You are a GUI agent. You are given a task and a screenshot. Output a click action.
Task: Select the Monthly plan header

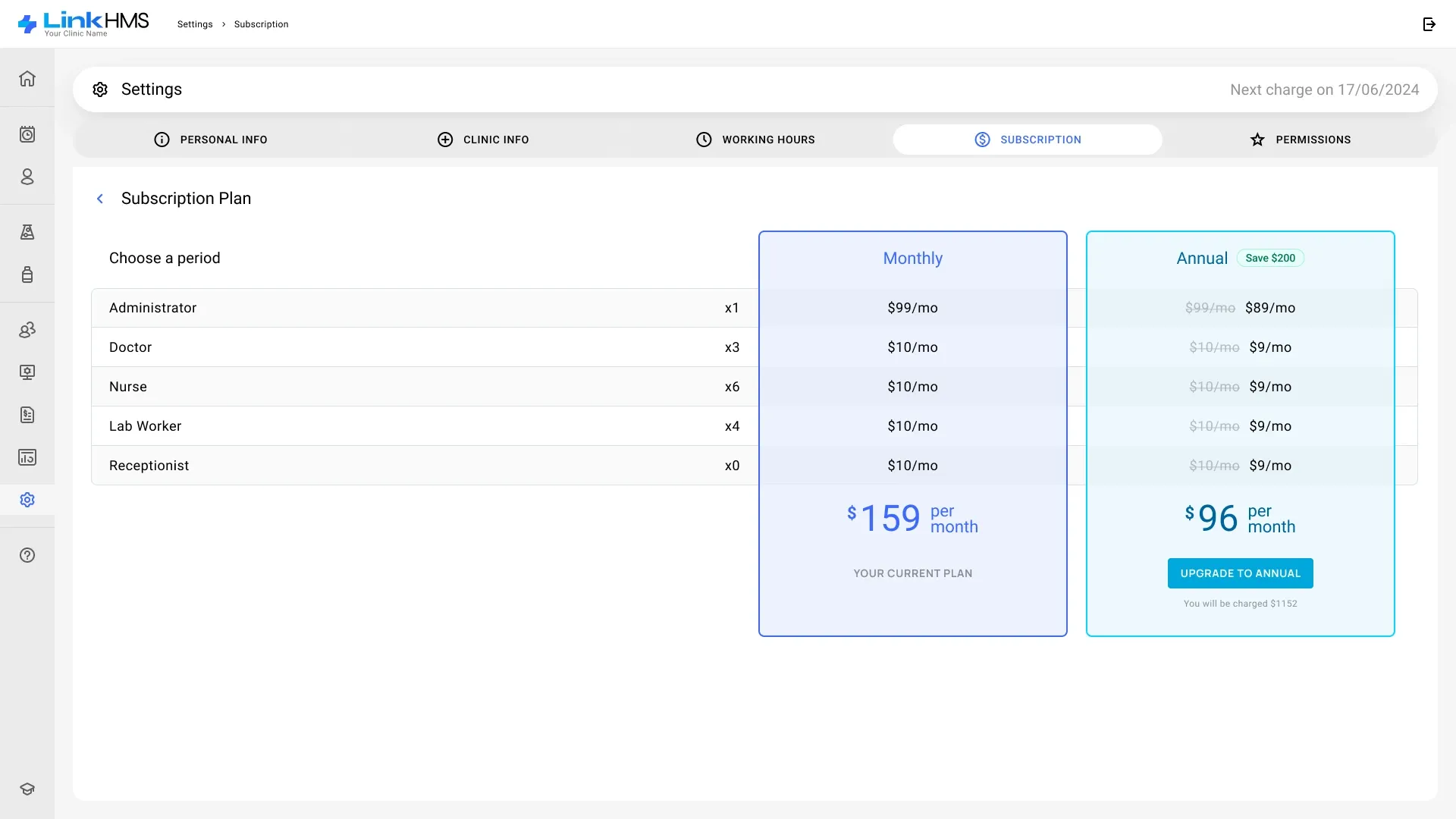913,259
